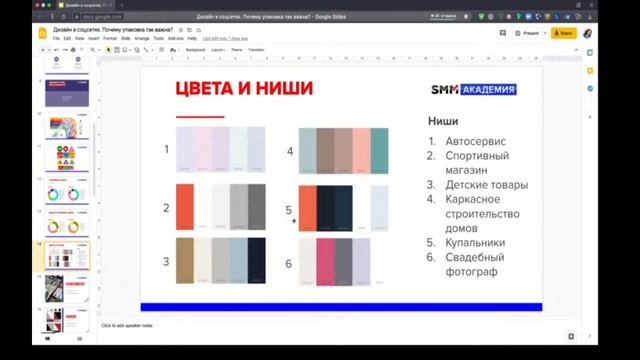Open the Edit menu

(67, 38)
